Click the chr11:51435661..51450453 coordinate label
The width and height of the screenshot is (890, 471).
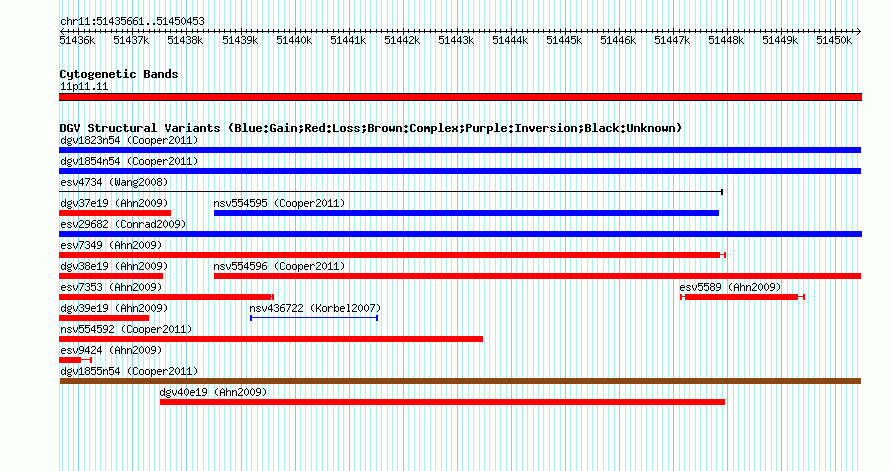click(132, 22)
